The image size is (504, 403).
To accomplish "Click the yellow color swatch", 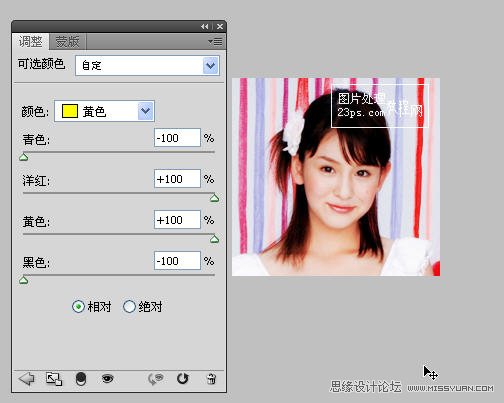I will click(70, 111).
